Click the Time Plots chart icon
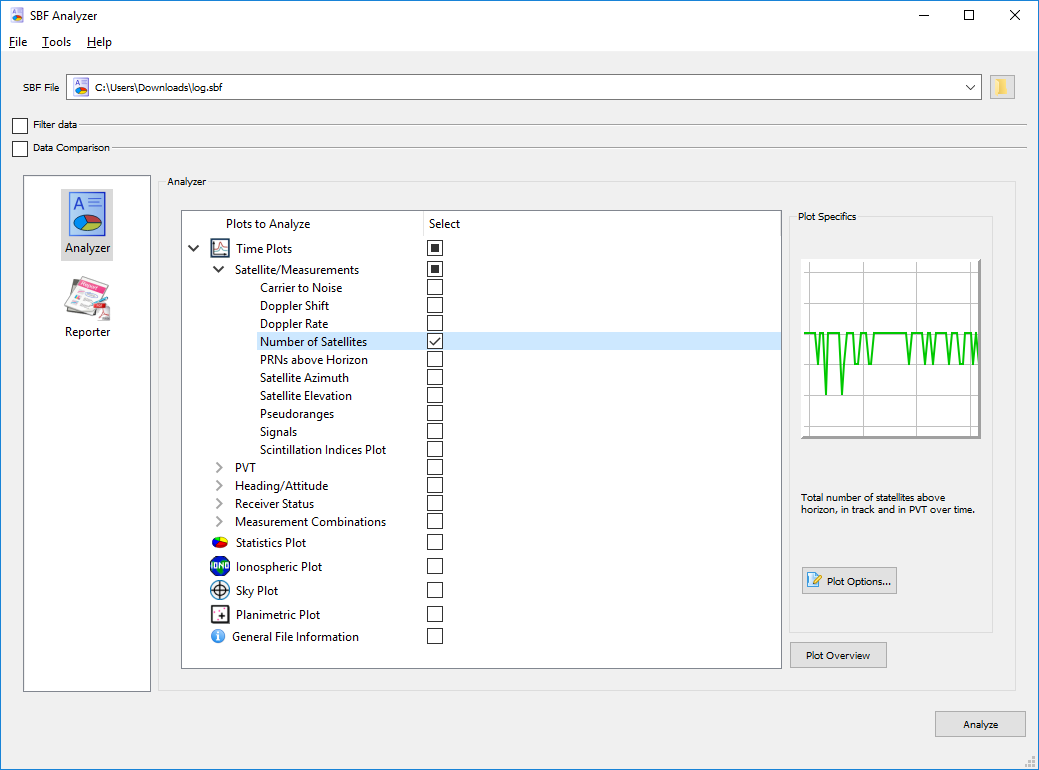Image resolution: width=1039 pixels, height=770 pixels. pos(220,248)
